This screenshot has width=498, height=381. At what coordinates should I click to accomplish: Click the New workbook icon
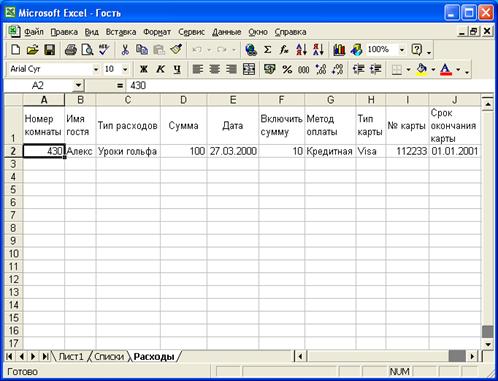pos(15,50)
